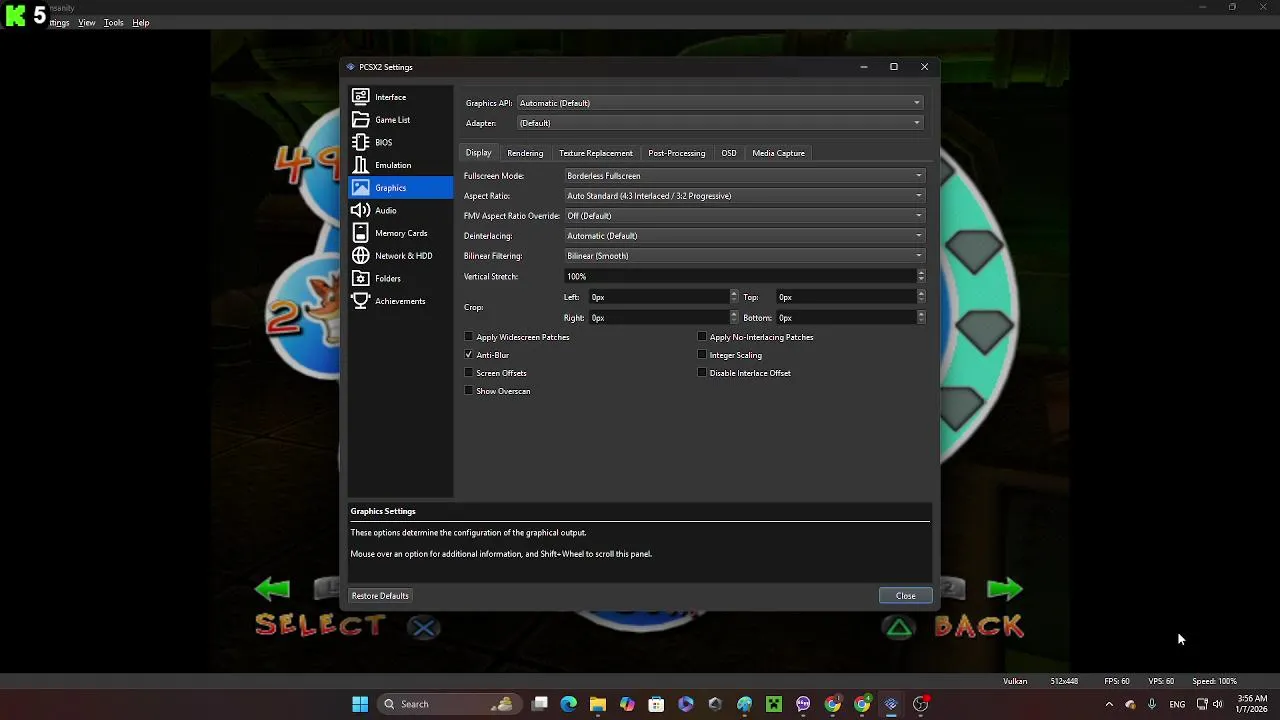Open the clock and date panel
Viewport: 1280px width, 720px height.
[x=1252, y=704]
